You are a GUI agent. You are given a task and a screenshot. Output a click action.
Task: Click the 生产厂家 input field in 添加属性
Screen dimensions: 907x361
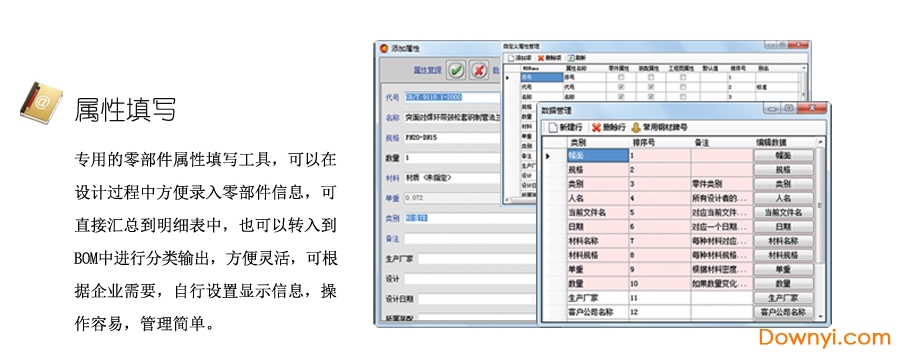(x=477, y=259)
